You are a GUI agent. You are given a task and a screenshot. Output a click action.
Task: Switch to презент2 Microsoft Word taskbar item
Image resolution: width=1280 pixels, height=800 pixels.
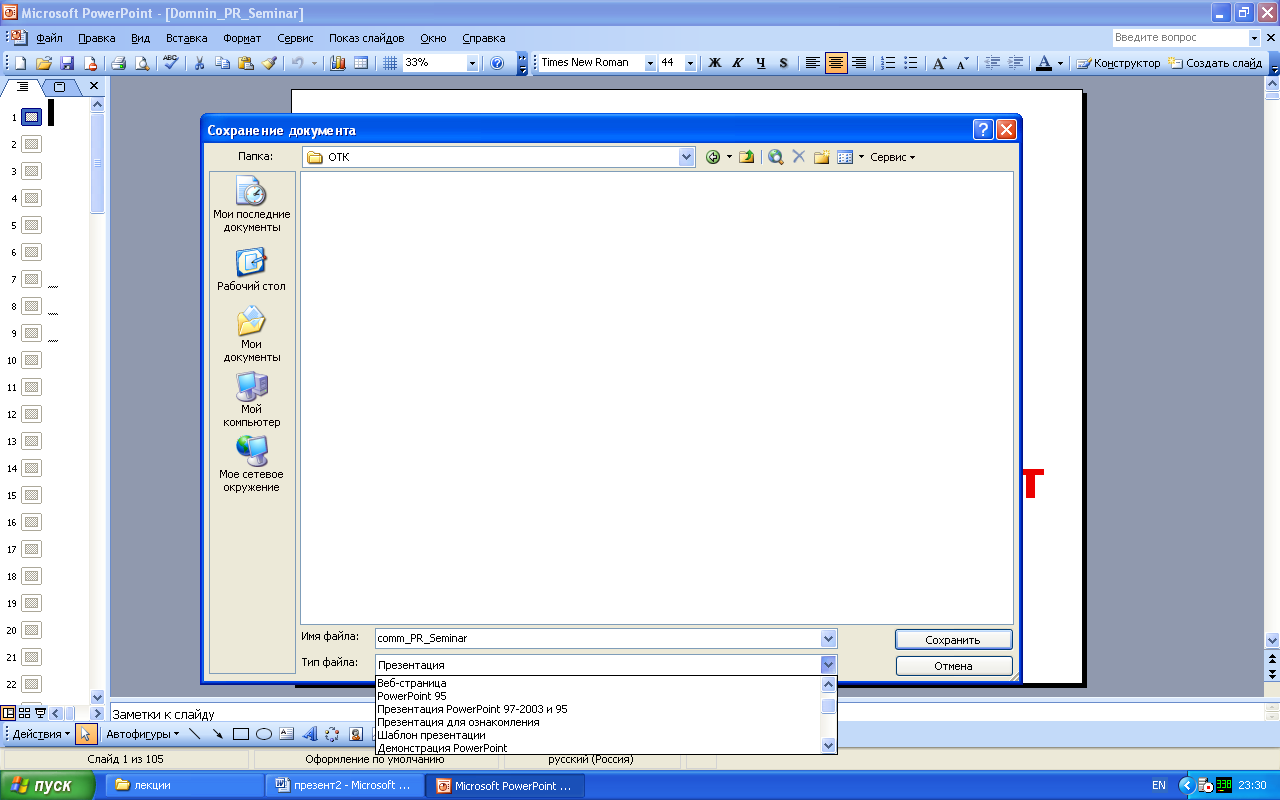[346, 785]
